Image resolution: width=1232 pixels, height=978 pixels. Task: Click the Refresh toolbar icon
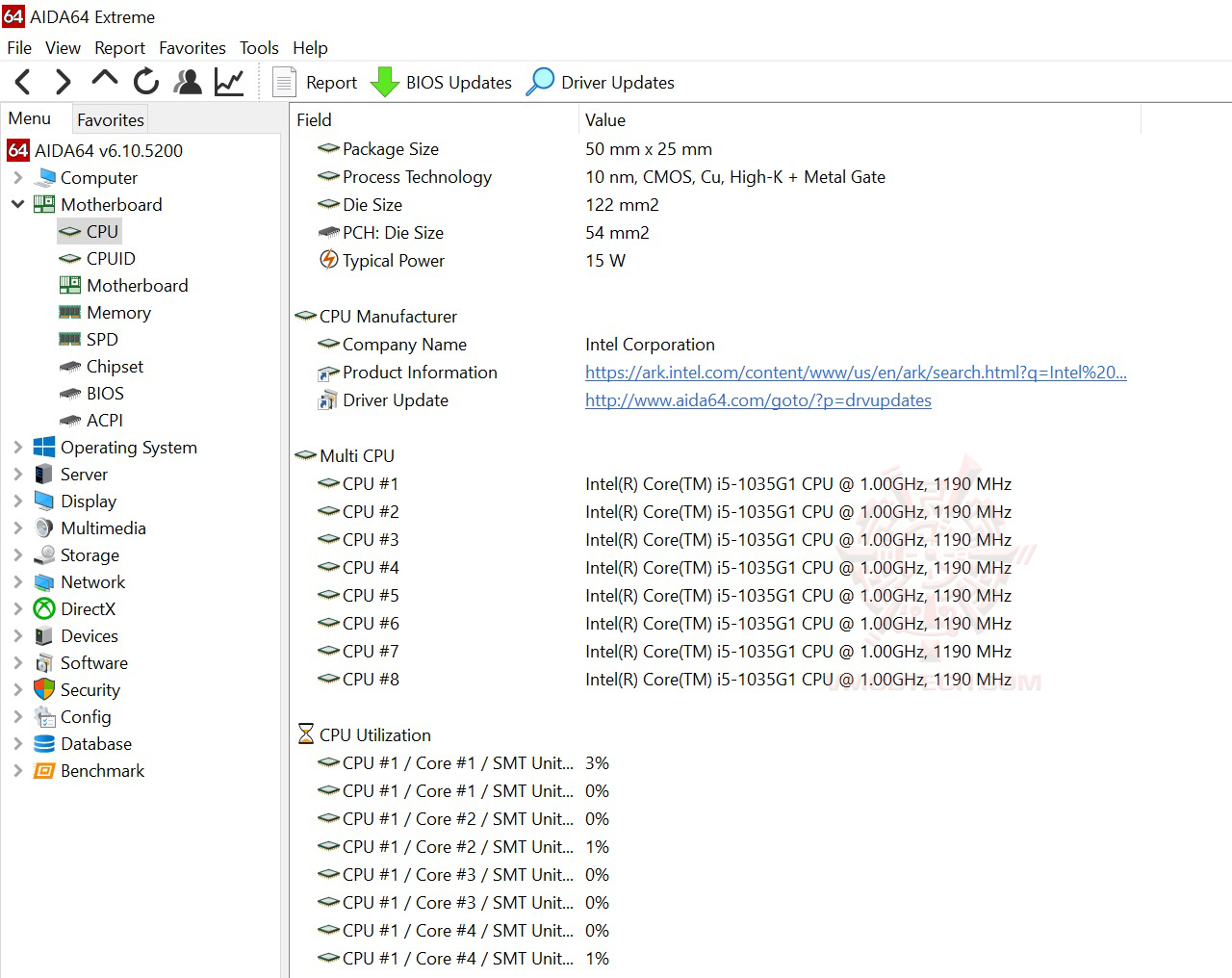pos(146,82)
